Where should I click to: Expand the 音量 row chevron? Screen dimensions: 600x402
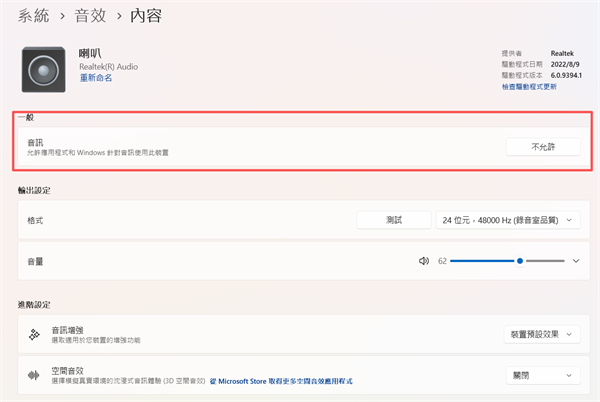coord(575,261)
